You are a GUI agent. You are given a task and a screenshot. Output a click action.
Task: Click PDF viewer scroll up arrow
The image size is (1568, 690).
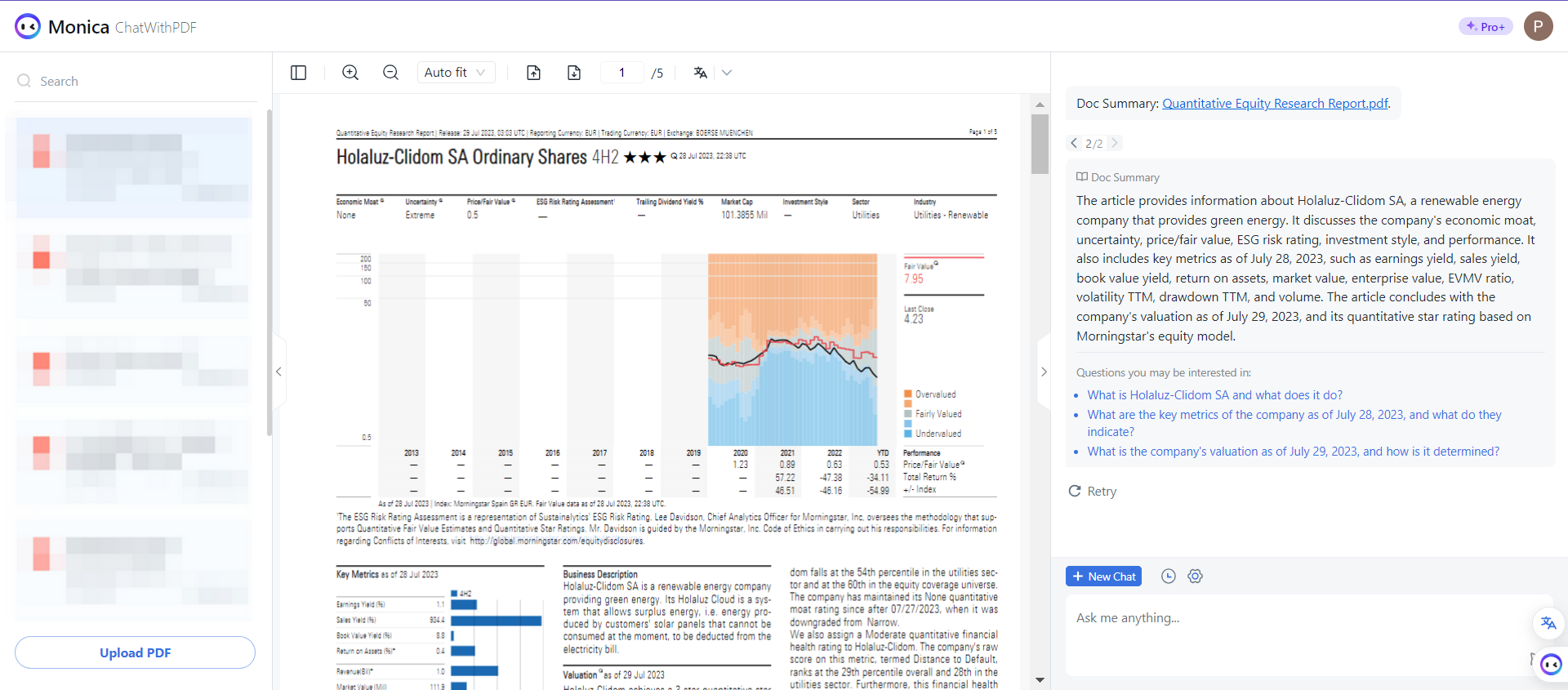pyautogui.click(x=1040, y=105)
